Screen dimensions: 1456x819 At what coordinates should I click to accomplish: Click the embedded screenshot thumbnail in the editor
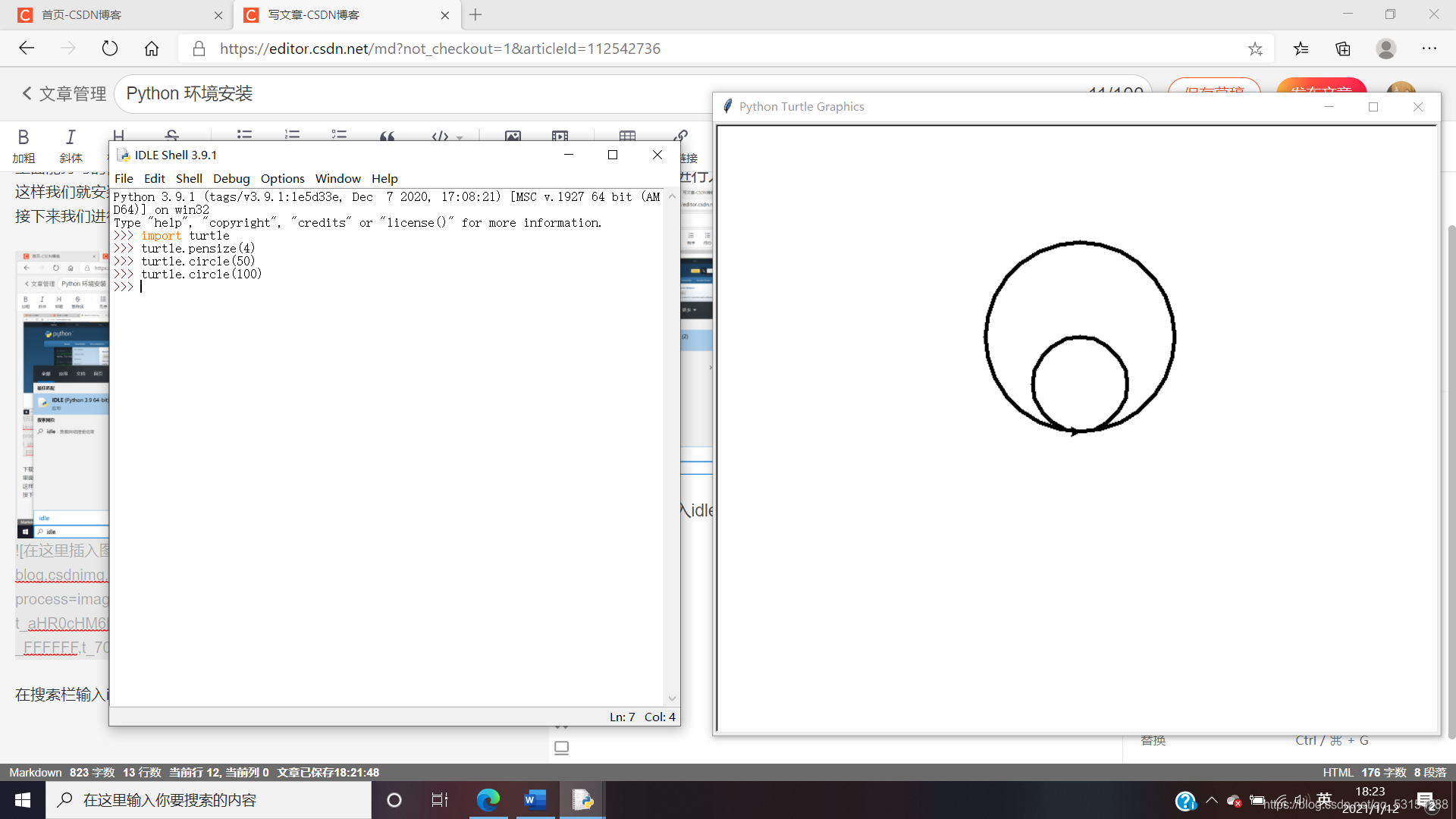(62, 394)
